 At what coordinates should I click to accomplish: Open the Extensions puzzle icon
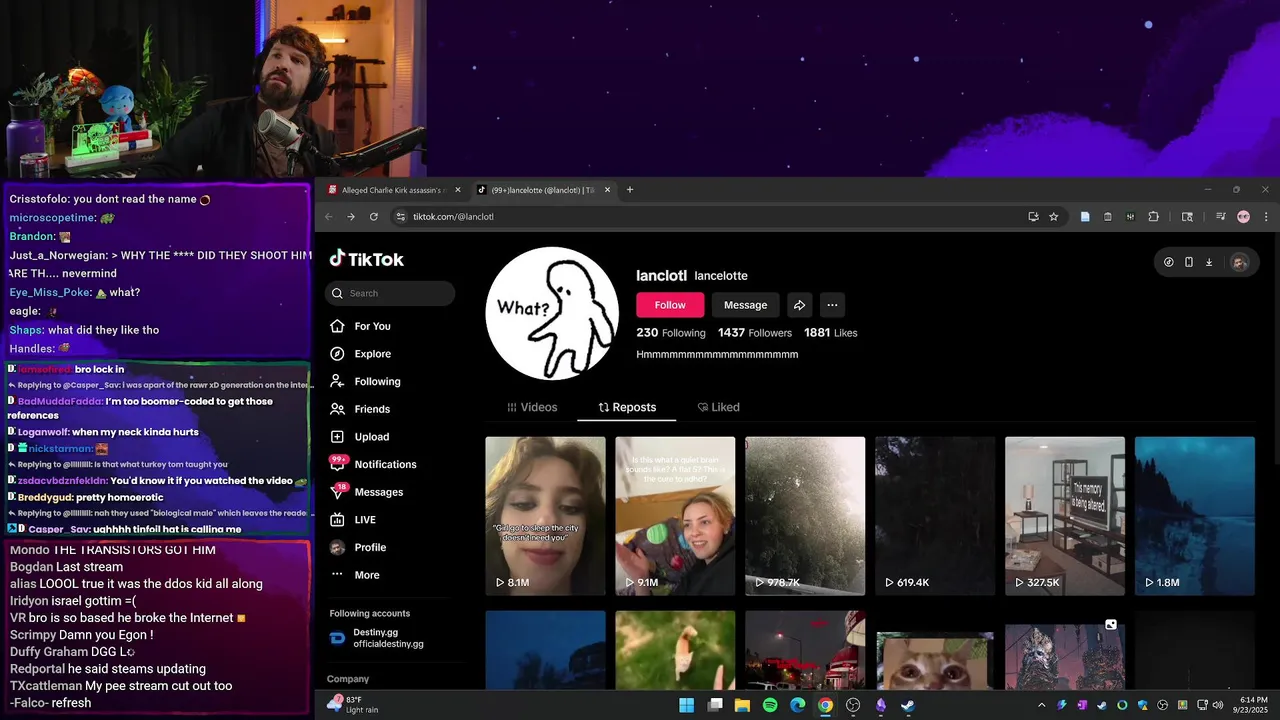(x=1153, y=216)
